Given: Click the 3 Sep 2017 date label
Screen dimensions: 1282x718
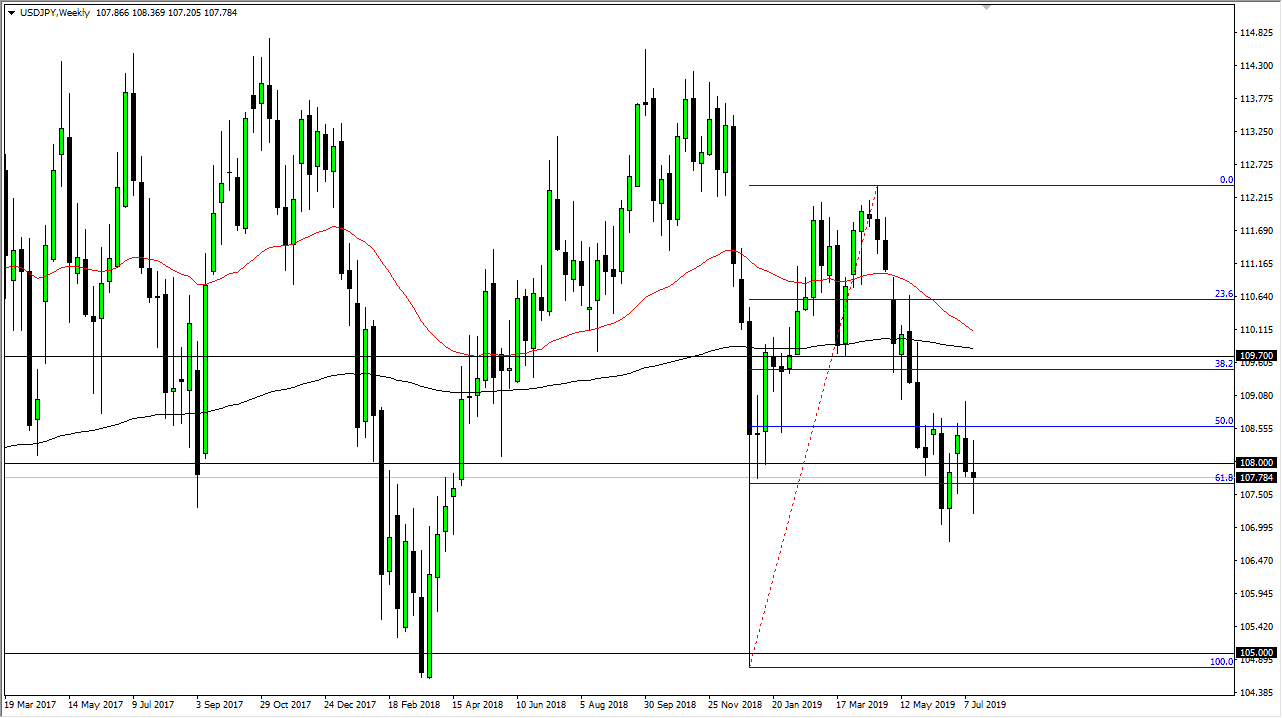Looking at the screenshot, I should click(221, 704).
